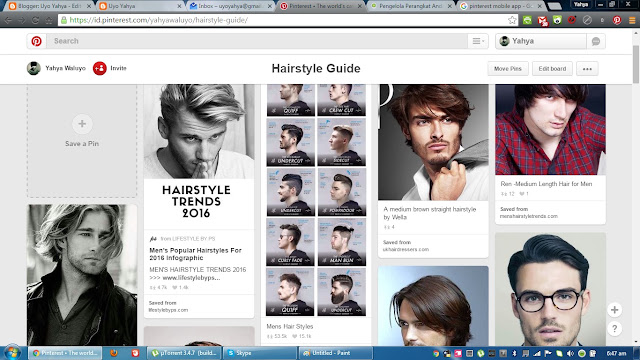Open the categories menu icon beside search
Screen dimensions: 640x360
pyautogui.click(x=478, y=41)
